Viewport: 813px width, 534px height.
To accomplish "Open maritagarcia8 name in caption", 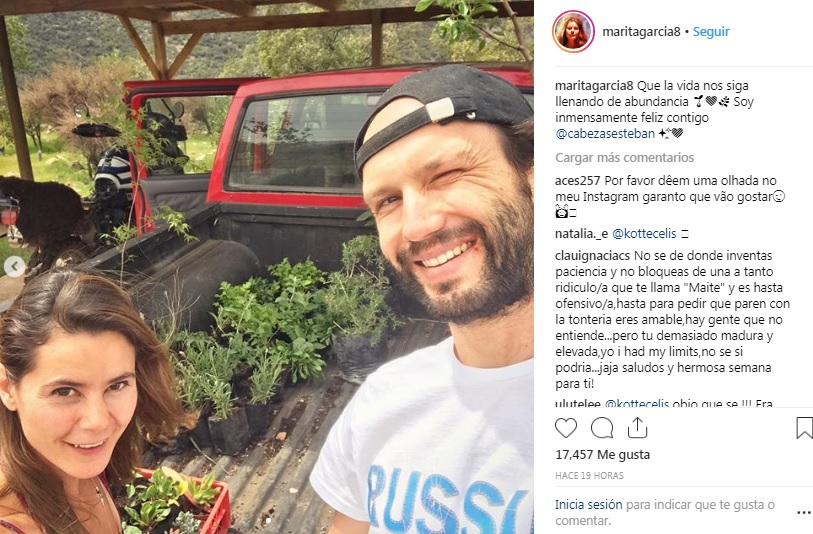I will (594, 86).
